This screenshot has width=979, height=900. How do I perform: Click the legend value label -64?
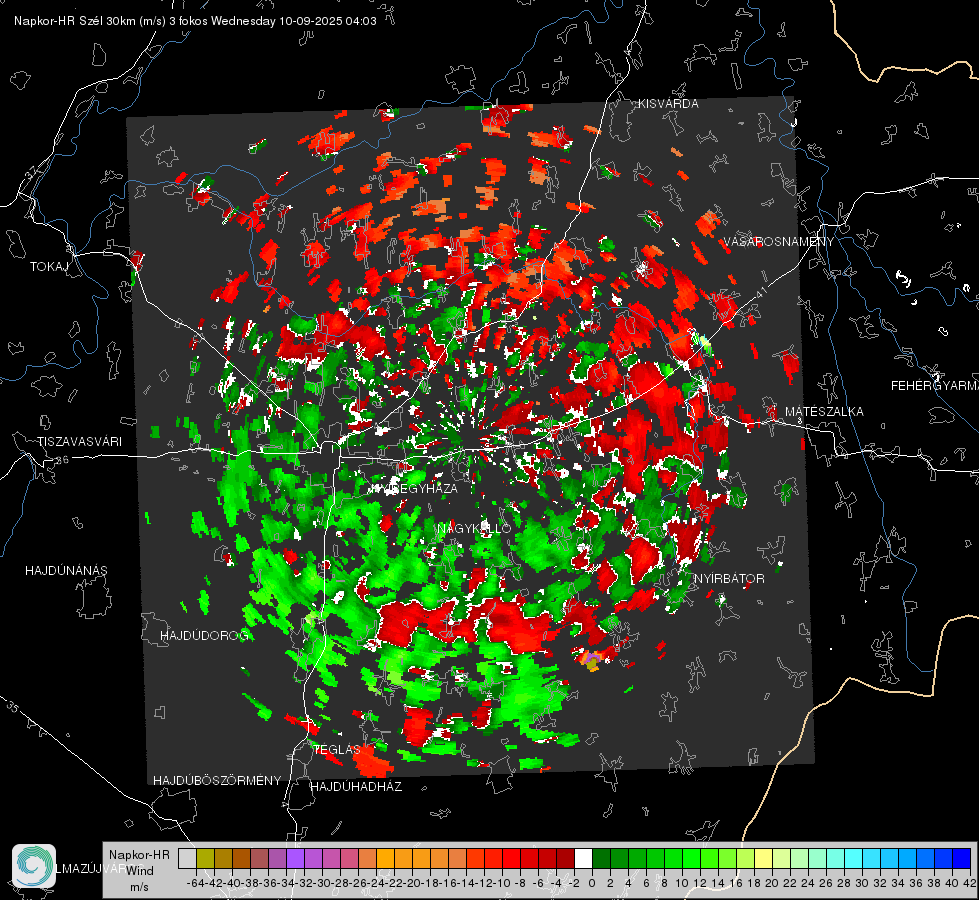[195, 883]
